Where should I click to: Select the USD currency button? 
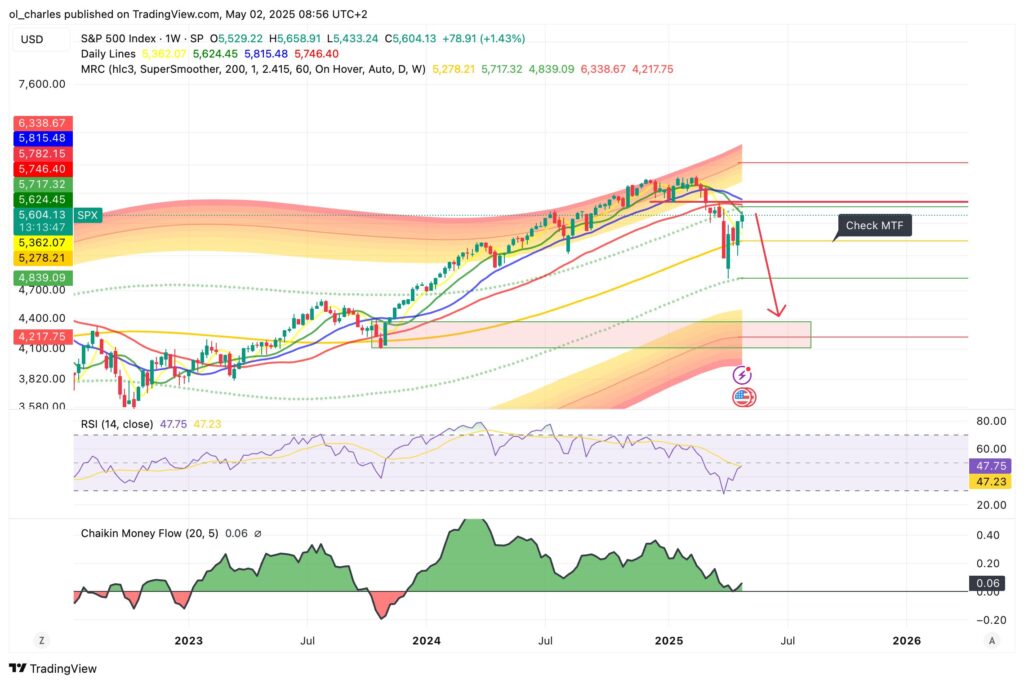click(x=31, y=37)
